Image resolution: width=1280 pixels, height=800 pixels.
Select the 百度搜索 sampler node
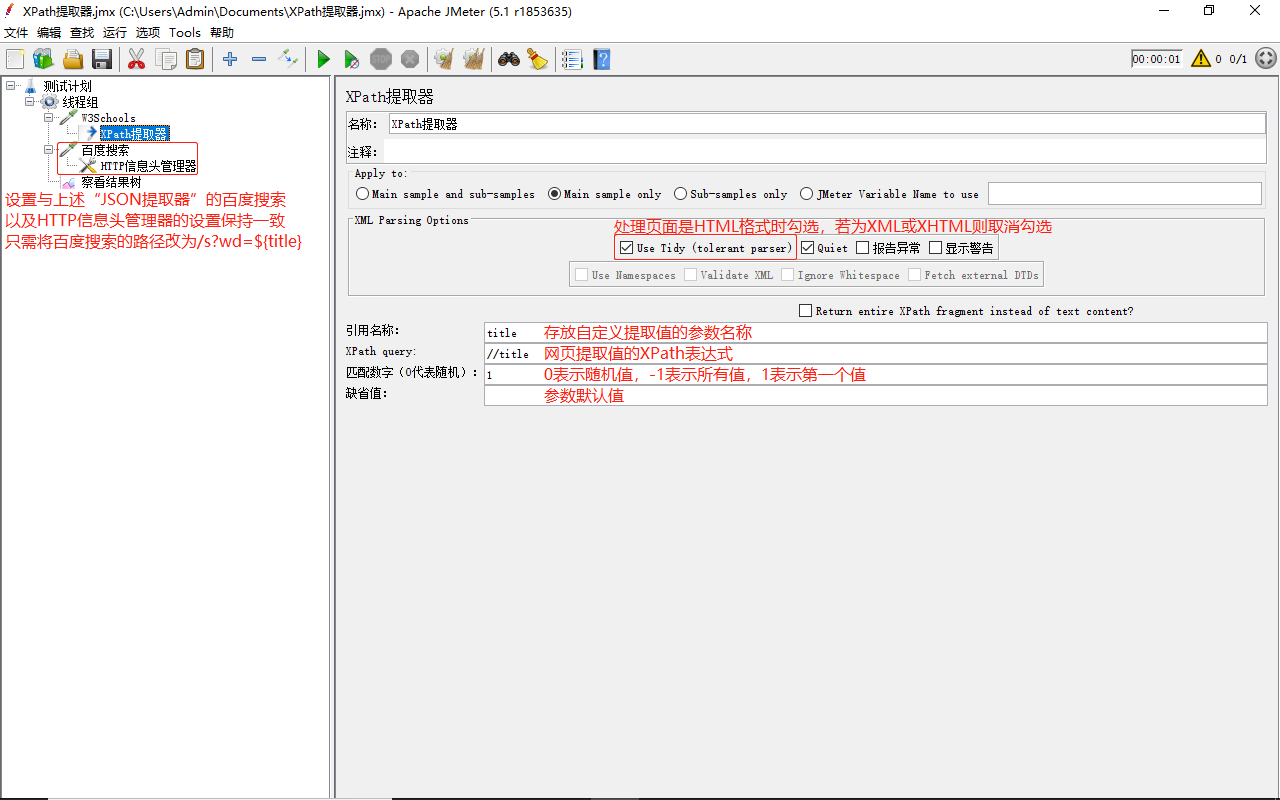pos(105,150)
